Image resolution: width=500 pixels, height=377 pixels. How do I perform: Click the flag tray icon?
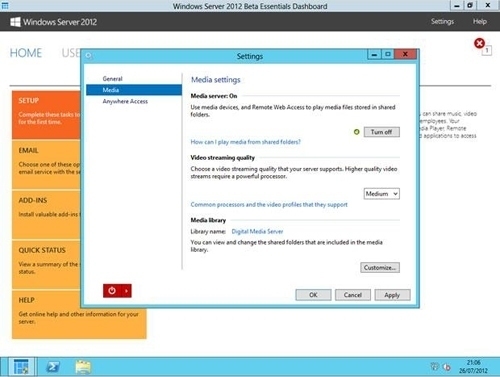434,367
